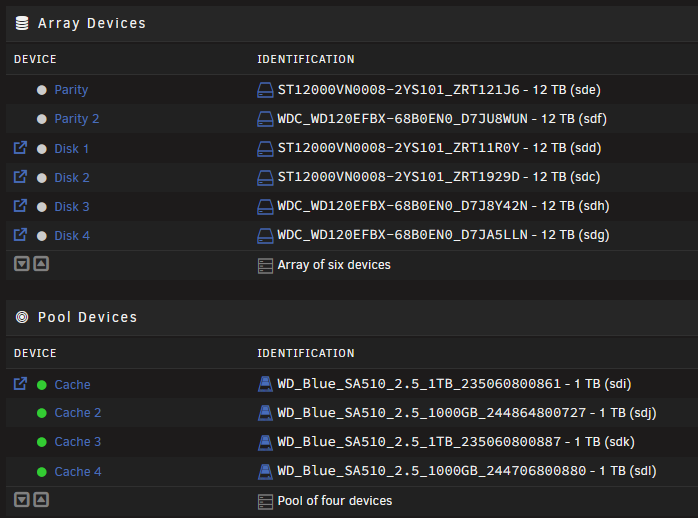698x518 pixels.
Task: Spin down pool devices with the down-arrow button
Action: (x=22, y=500)
